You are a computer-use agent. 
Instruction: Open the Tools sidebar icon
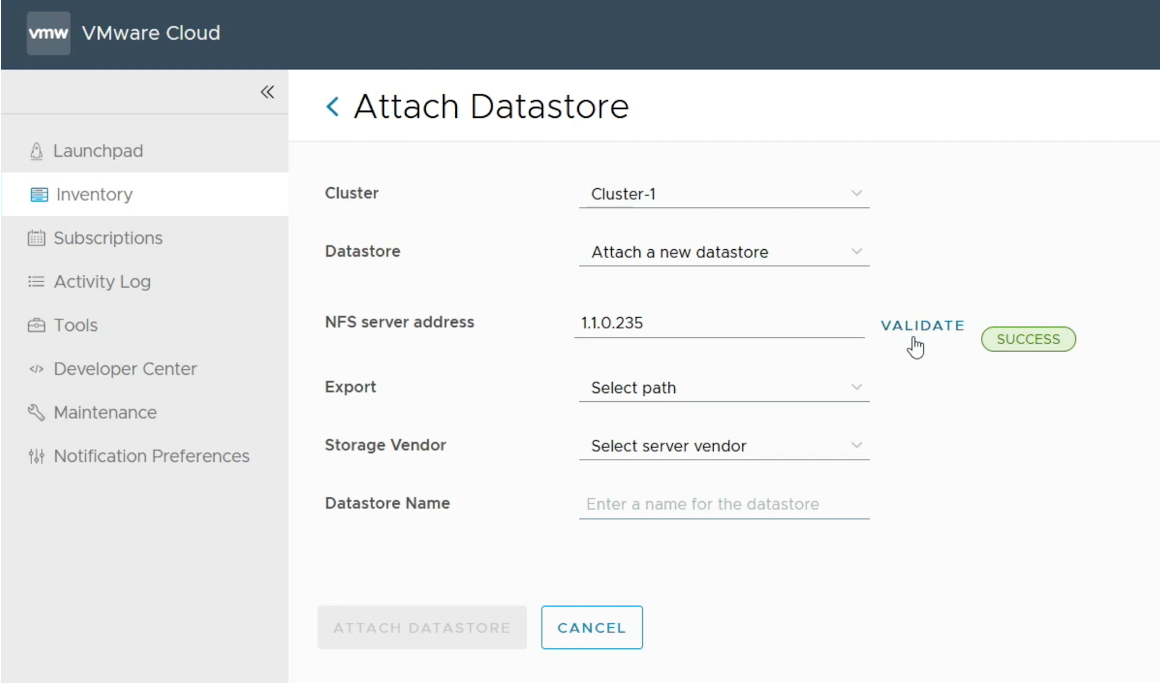[37, 325]
